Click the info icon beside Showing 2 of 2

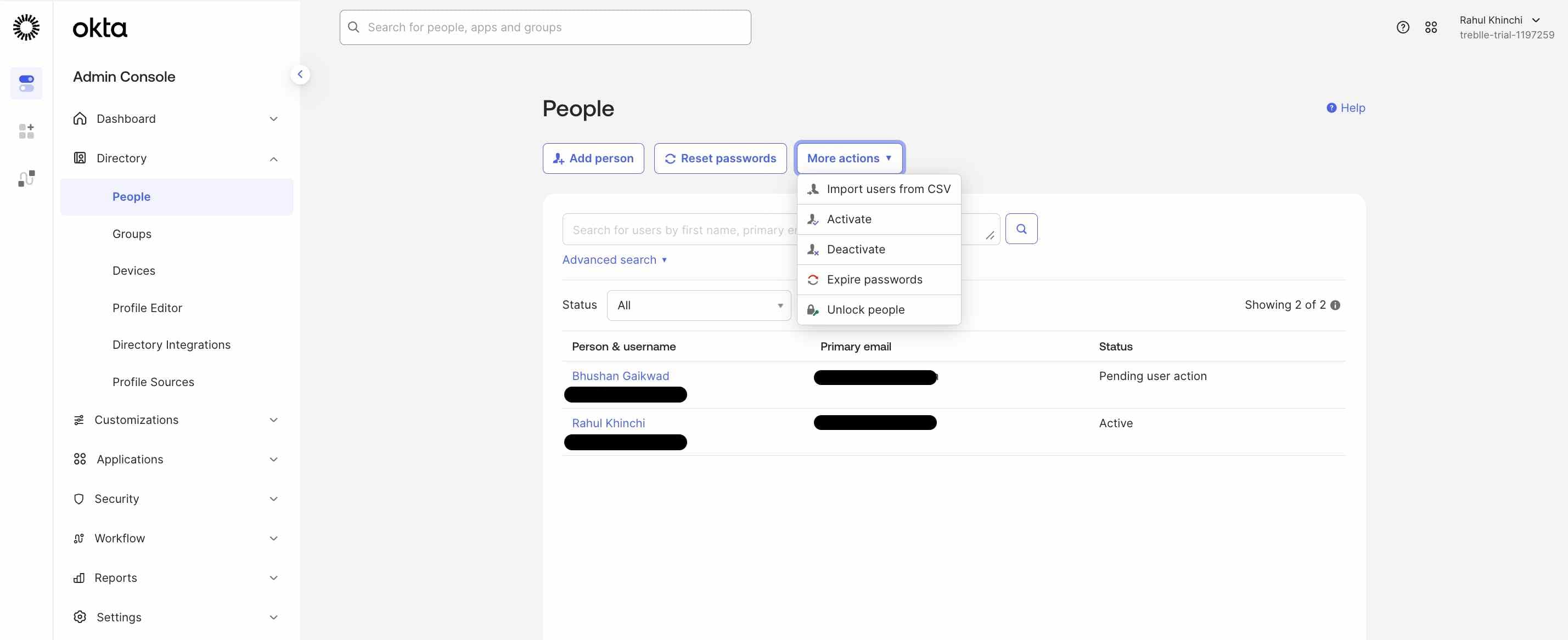point(1335,305)
